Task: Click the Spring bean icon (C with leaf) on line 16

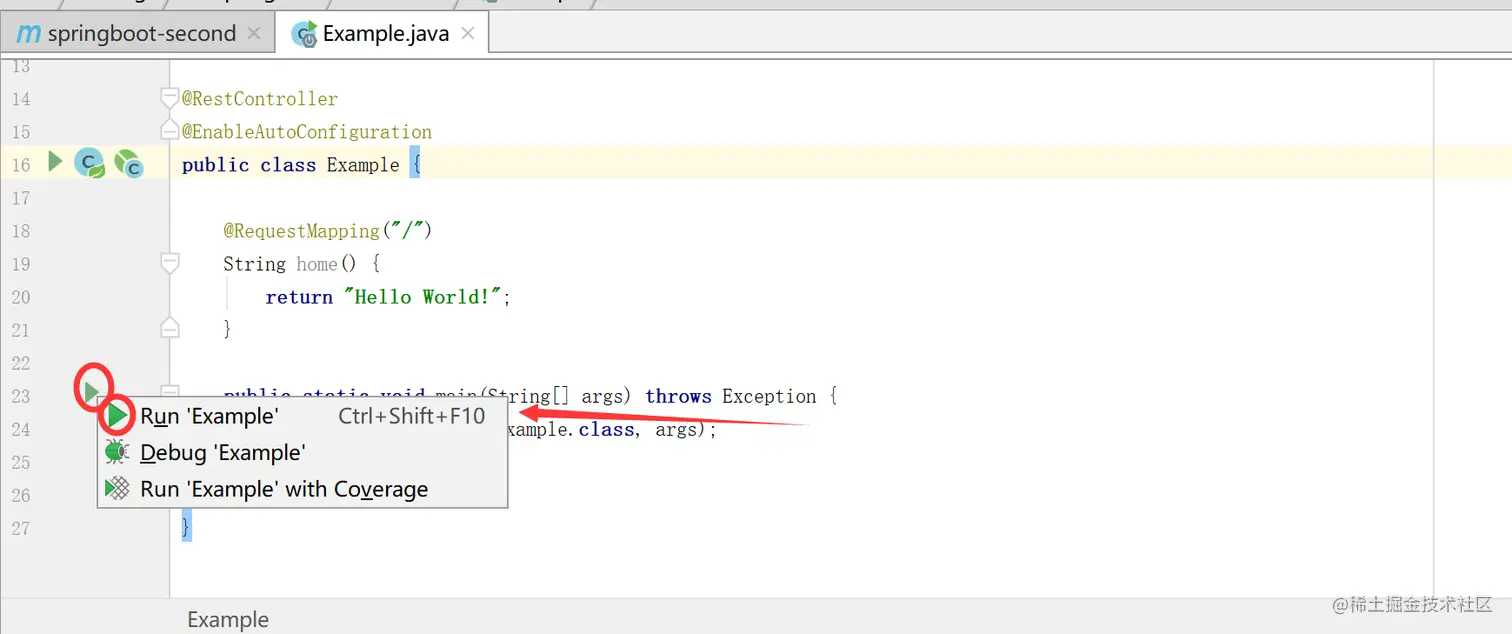Action: click(x=90, y=163)
